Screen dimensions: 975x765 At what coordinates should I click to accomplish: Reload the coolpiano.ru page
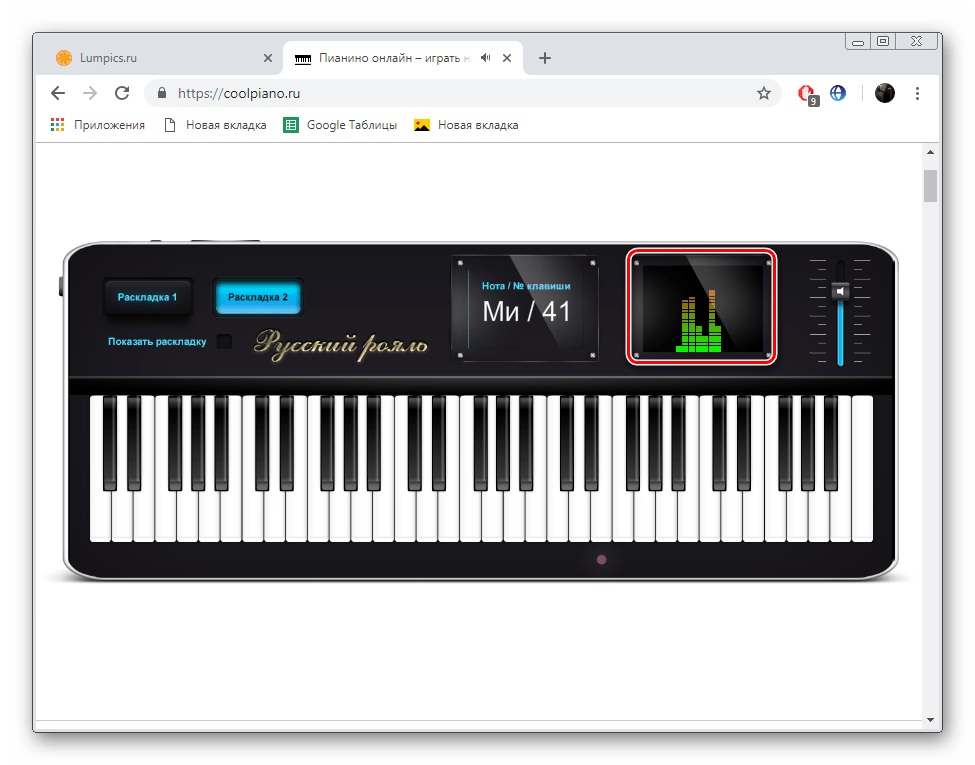tap(122, 93)
